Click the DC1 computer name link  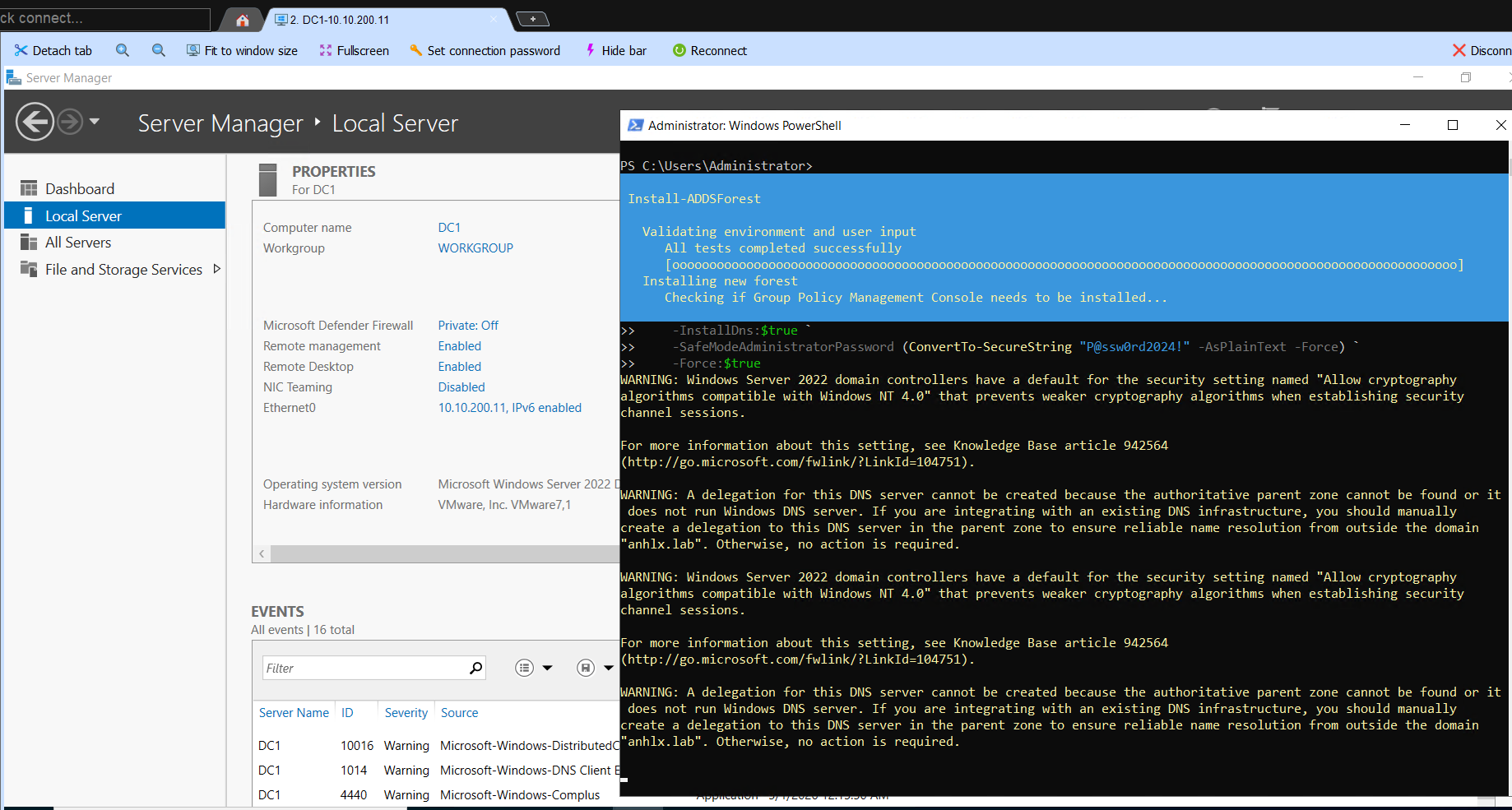tap(449, 228)
